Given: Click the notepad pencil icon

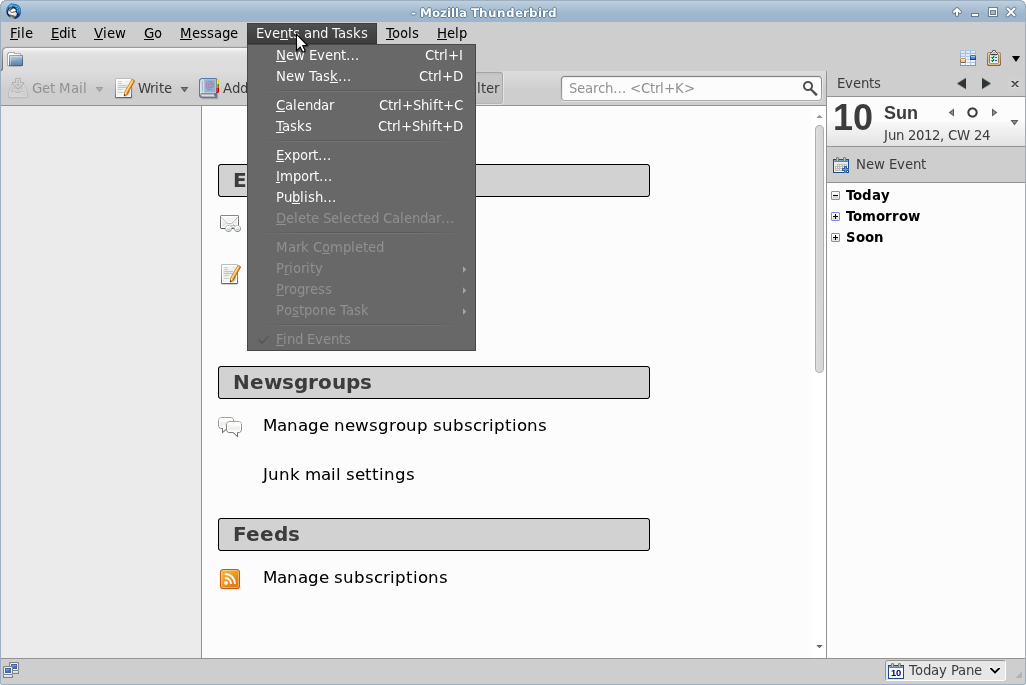Looking at the screenshot, I should 230,274.
